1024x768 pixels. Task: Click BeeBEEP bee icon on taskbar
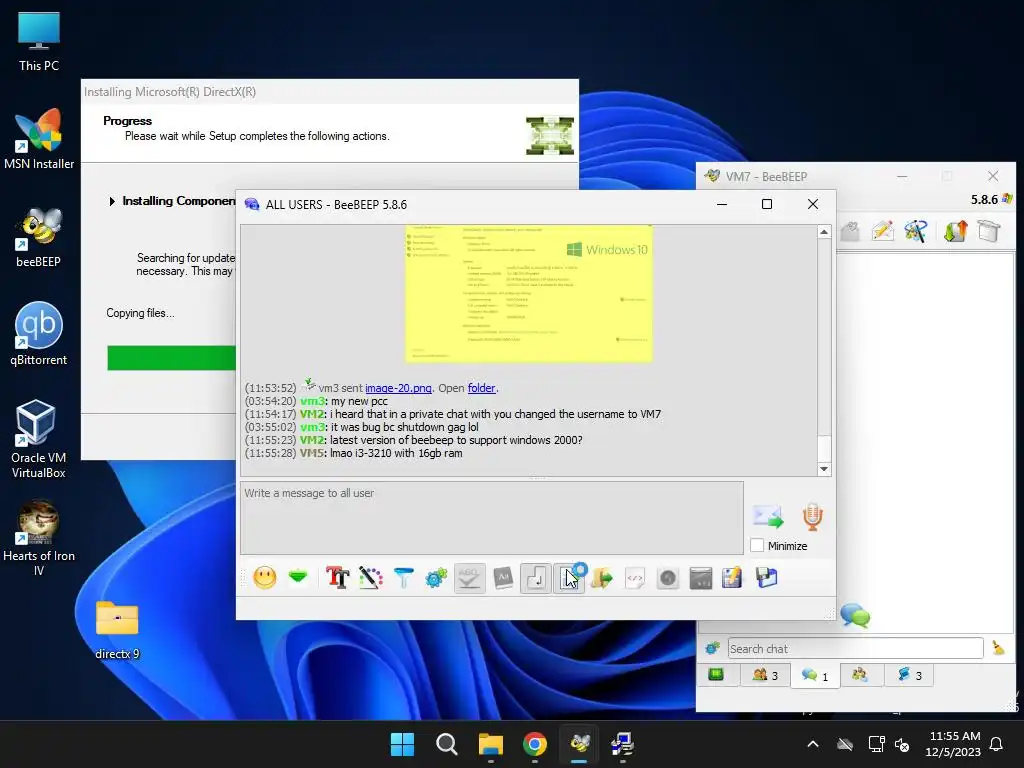click(x=579, y=744)
